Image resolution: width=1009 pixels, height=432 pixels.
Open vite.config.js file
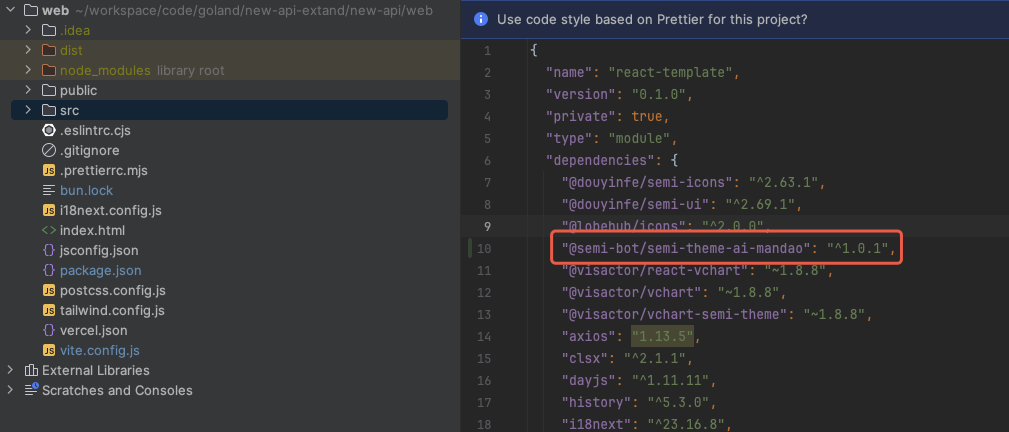click(x=99, y=350)
